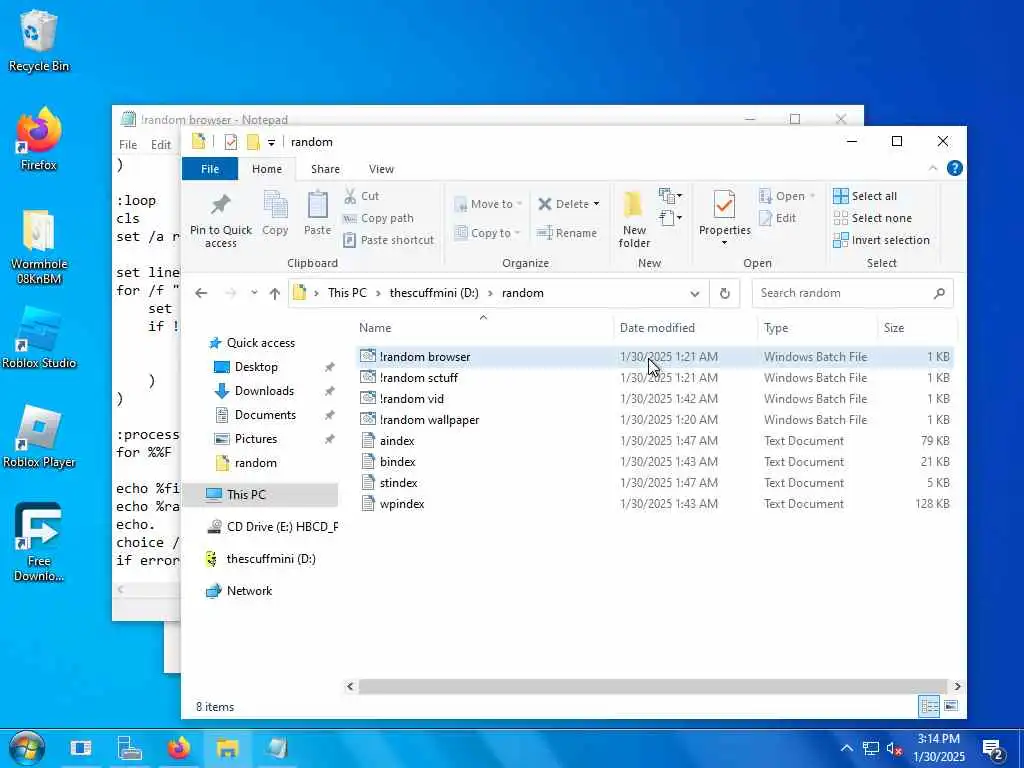The height and width of the screenshot is (768, 1024).
Task: Create a New folder from ribbon
Action: coord(634,219)
